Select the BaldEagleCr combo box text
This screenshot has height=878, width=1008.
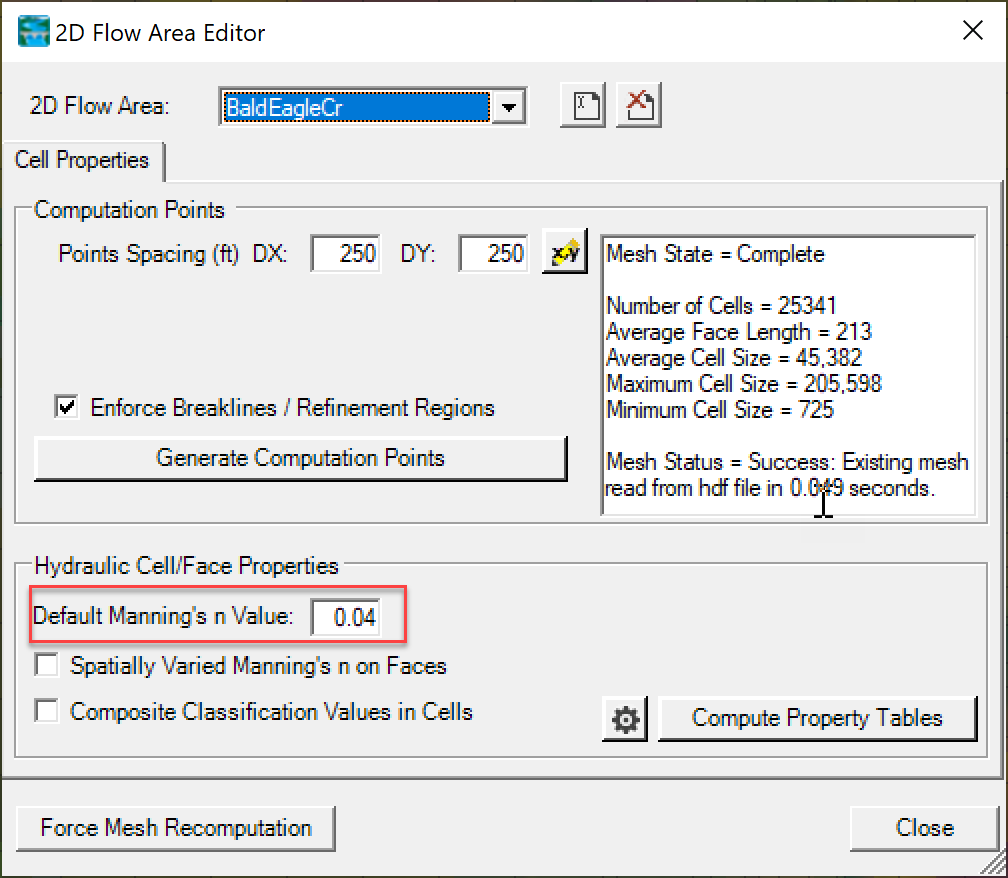(355, 106)
